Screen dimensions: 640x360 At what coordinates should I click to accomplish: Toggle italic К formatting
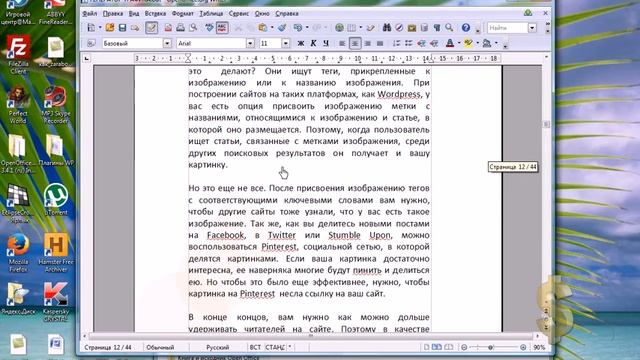click(x=313, y=43)
